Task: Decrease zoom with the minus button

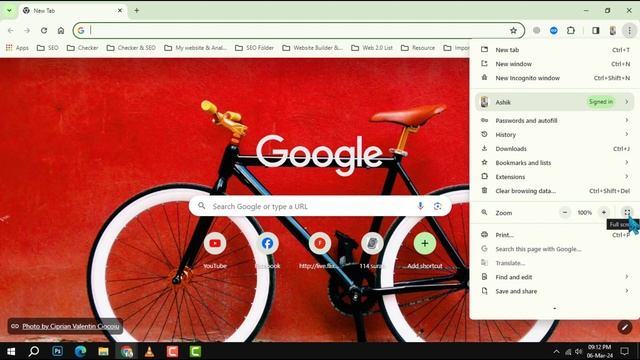Action: 565,212
